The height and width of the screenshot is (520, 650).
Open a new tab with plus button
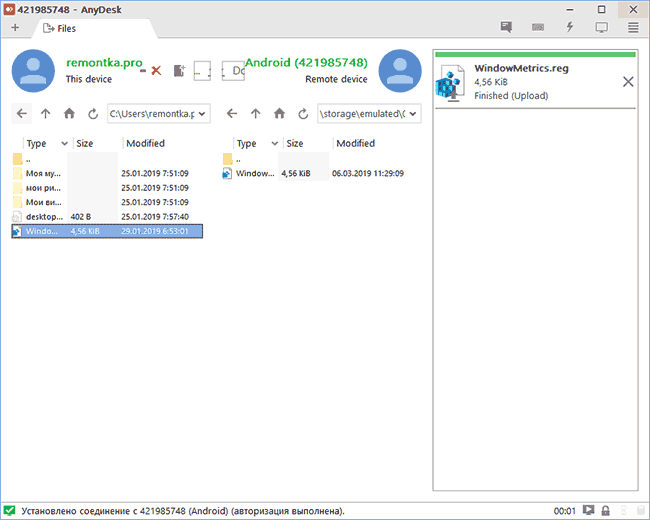click(x=14, y=27)
